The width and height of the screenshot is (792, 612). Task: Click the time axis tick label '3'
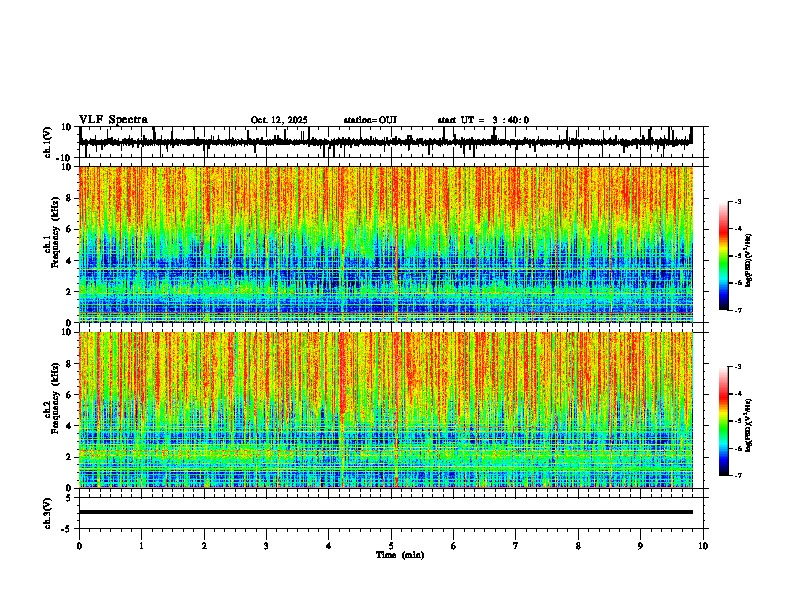[266, 546]
